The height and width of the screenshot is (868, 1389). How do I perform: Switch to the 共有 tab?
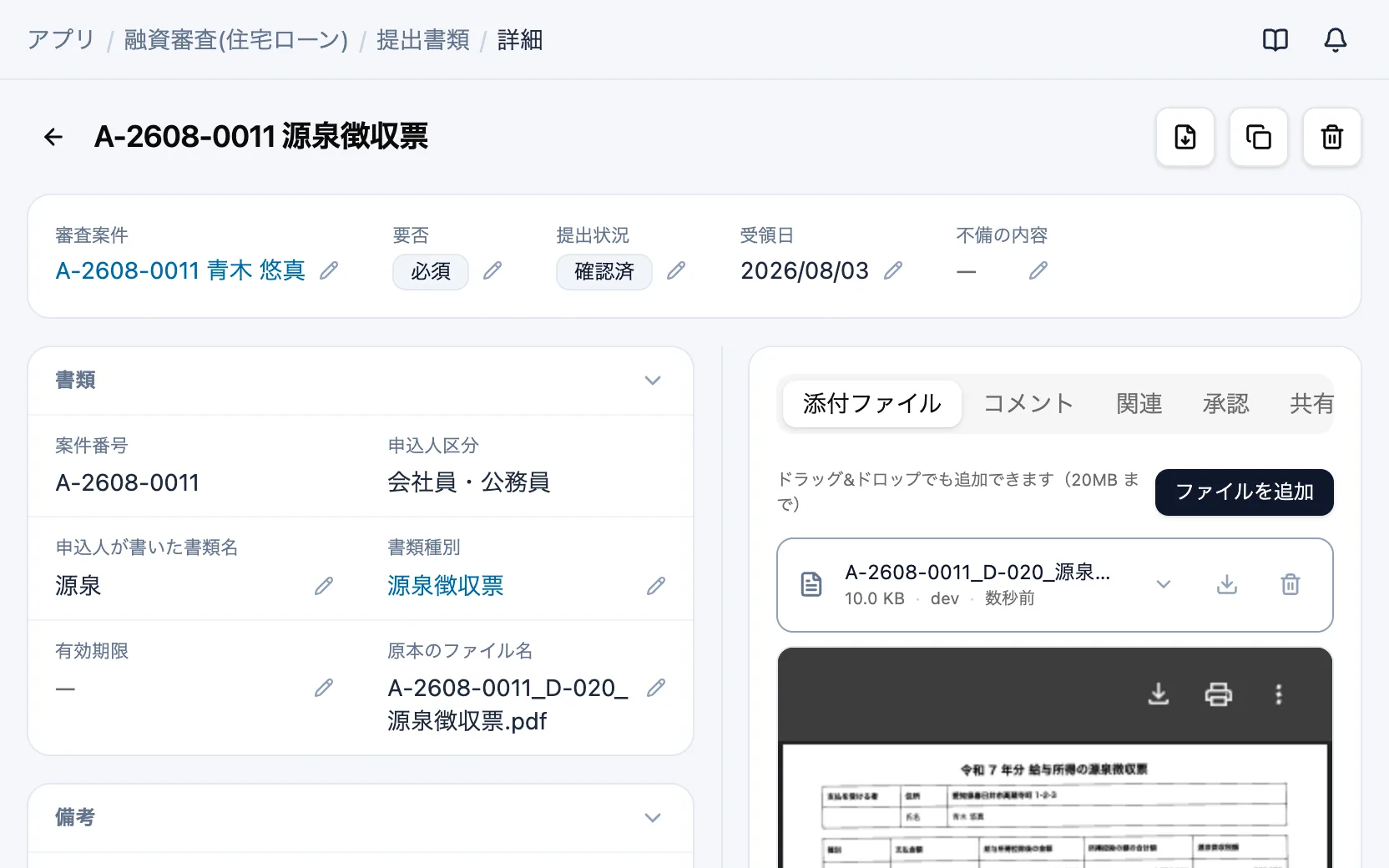(1311, 404)
